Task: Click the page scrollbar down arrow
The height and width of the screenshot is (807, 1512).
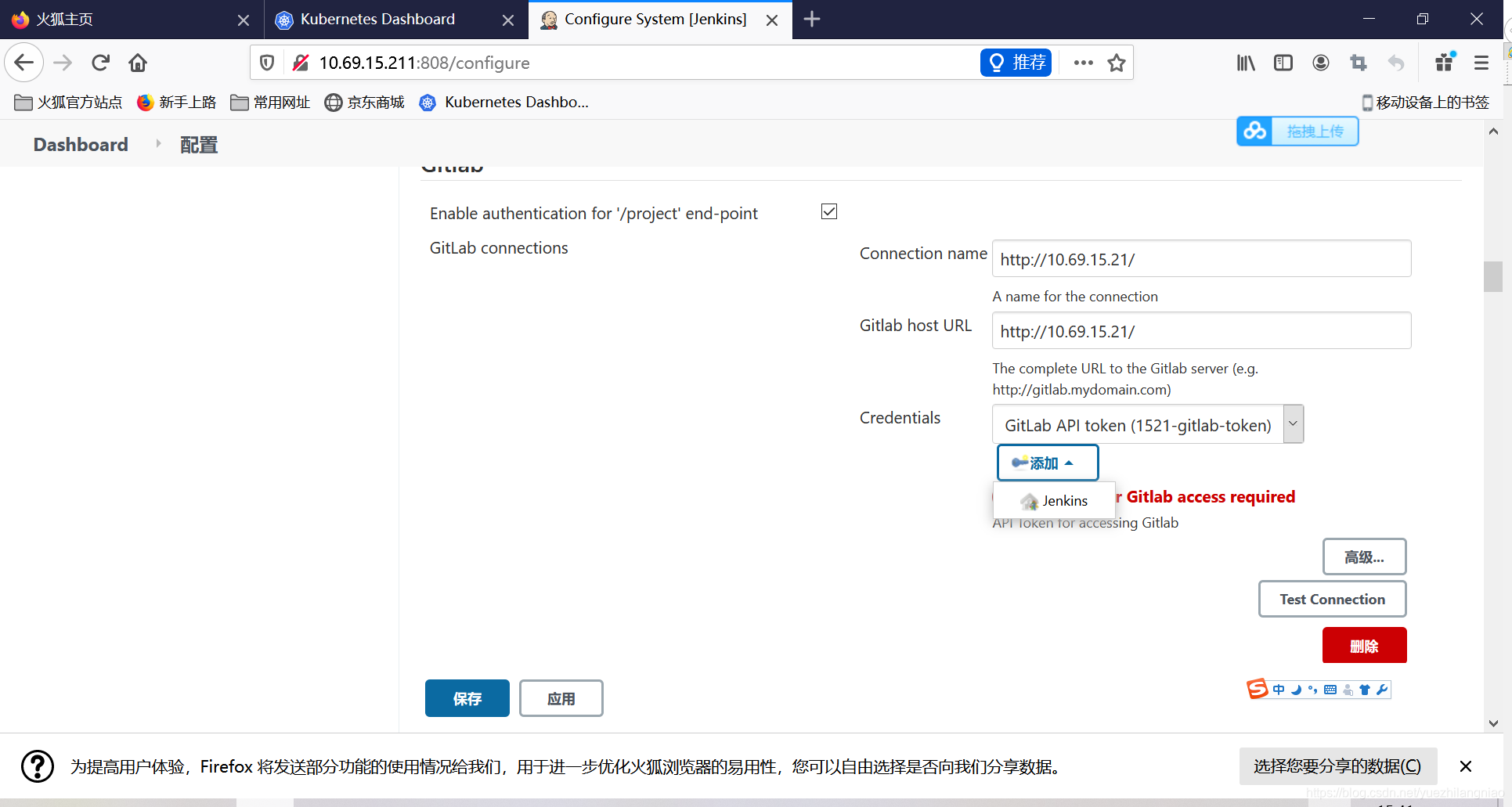Action: 1493,723
